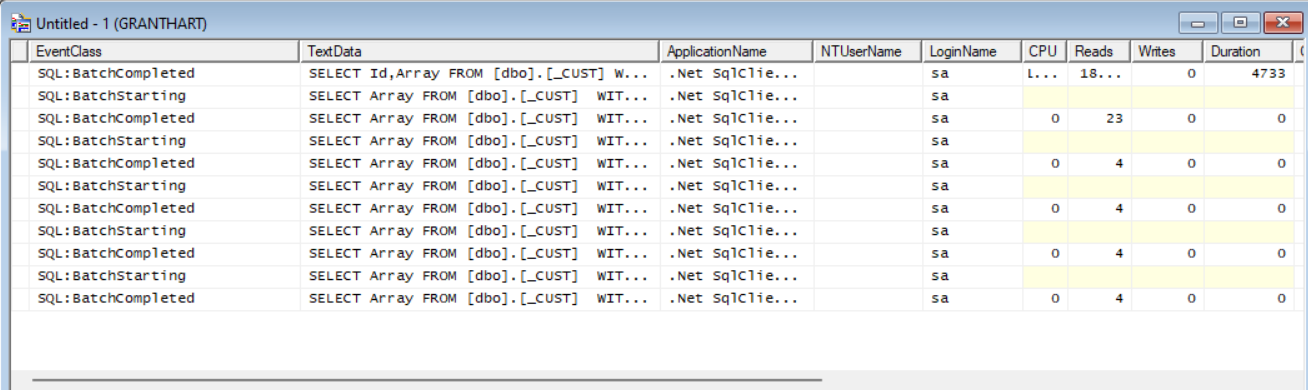1308x390 pixels.
Task: Click the CPU column header
Action: tap(1044, 51)
